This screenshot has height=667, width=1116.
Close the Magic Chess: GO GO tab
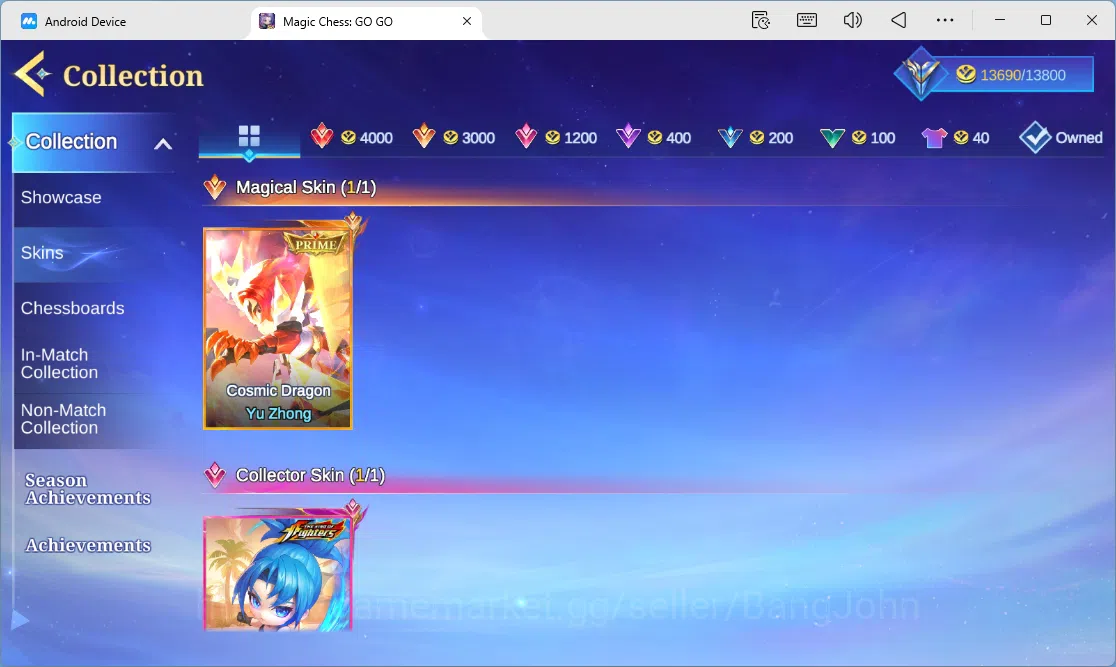[x=467, y=21]
